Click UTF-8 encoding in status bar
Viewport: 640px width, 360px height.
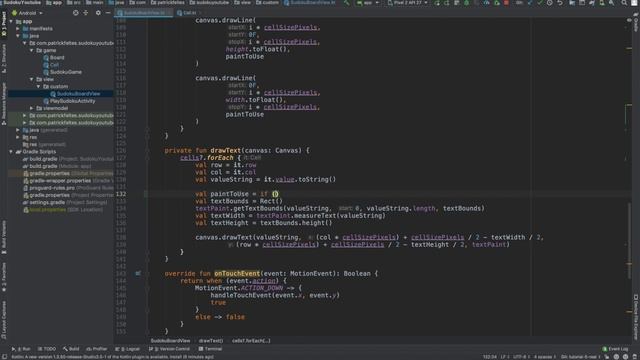pyautogui.click(x=520, y=357)
